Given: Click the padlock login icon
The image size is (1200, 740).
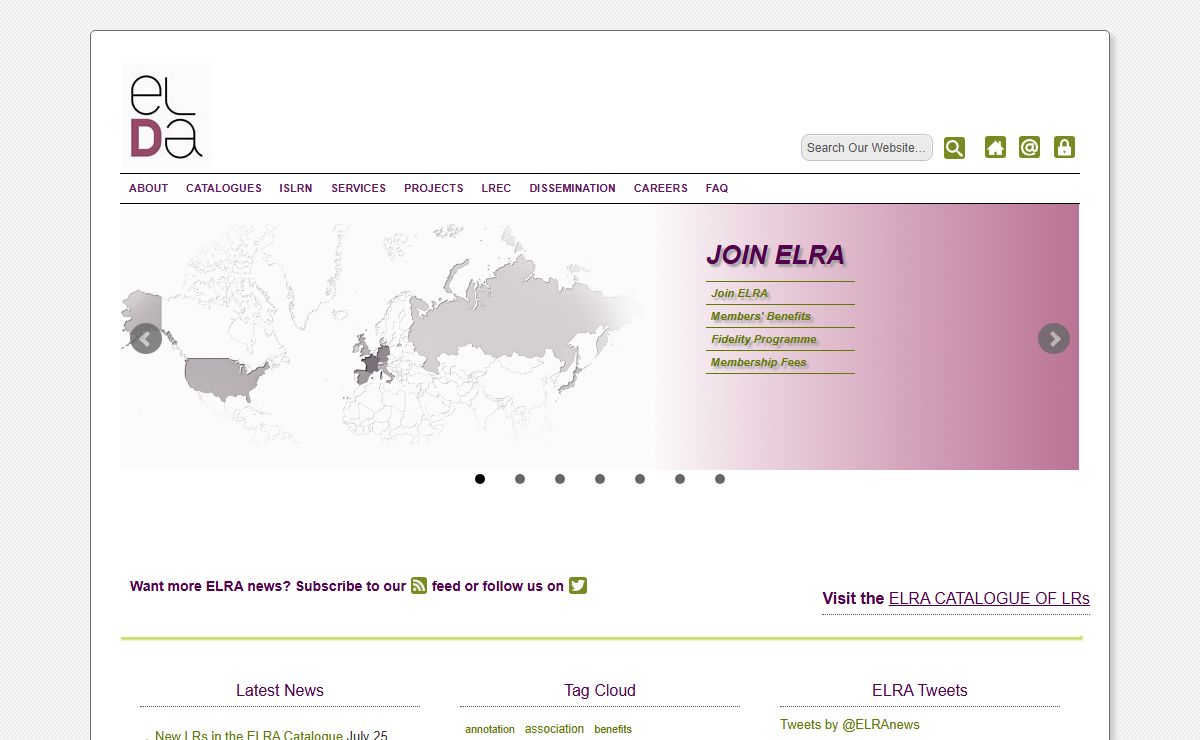Looking at the screenshot, I should pos(1064,148).
